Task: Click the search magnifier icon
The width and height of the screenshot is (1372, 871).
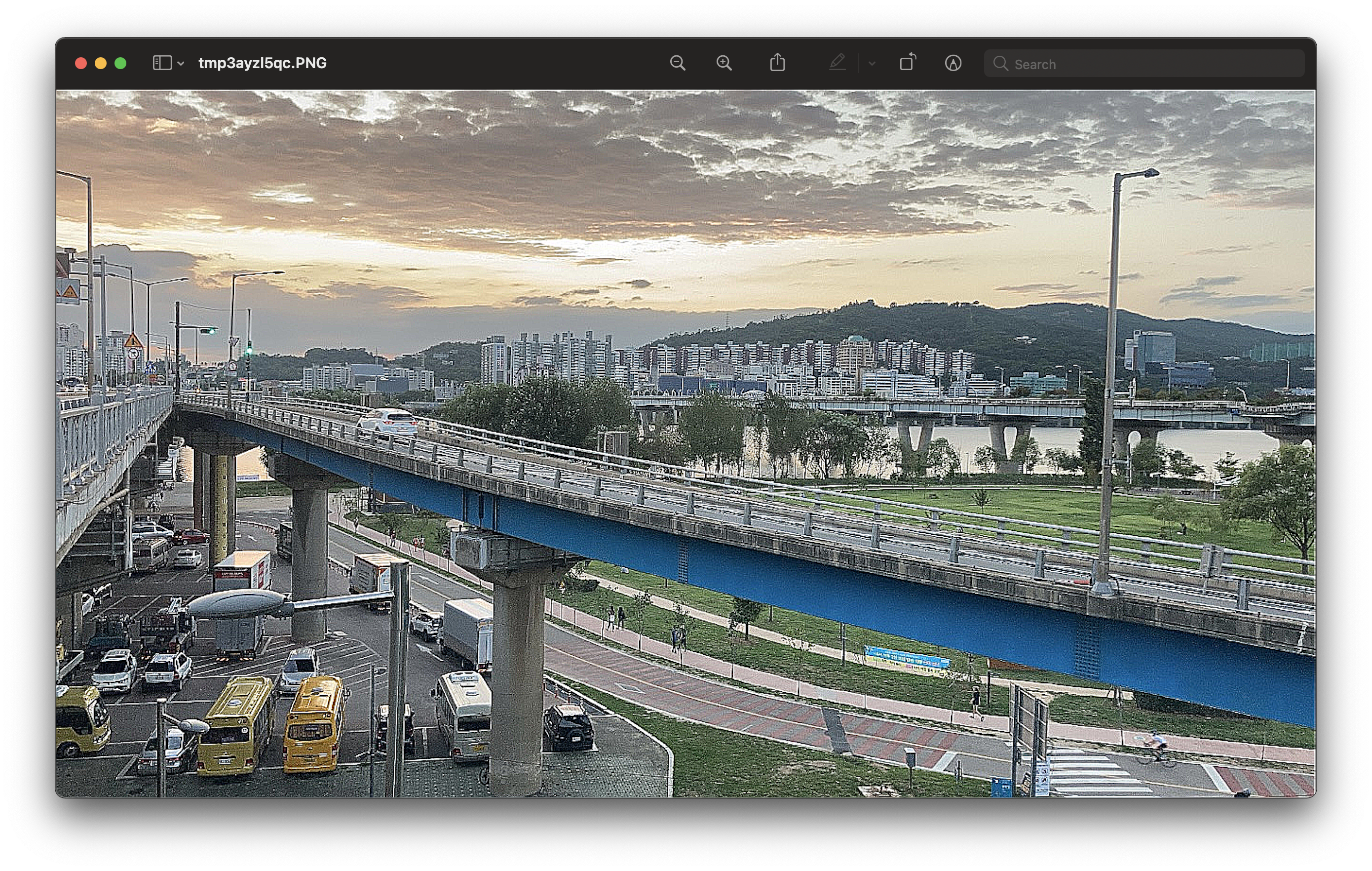Action: coord(1000,63)
